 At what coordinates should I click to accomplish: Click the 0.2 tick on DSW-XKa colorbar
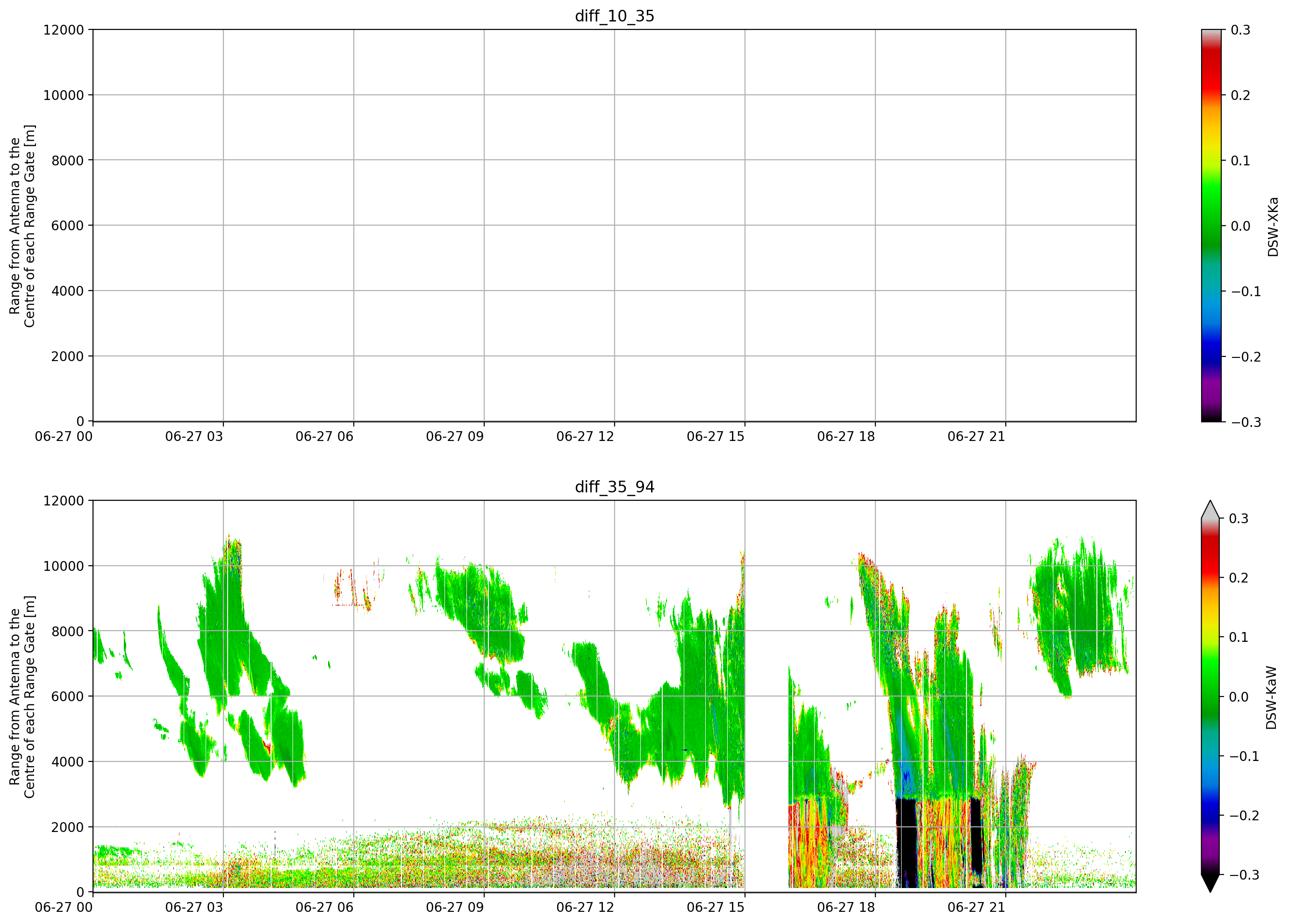[1240, 95]
